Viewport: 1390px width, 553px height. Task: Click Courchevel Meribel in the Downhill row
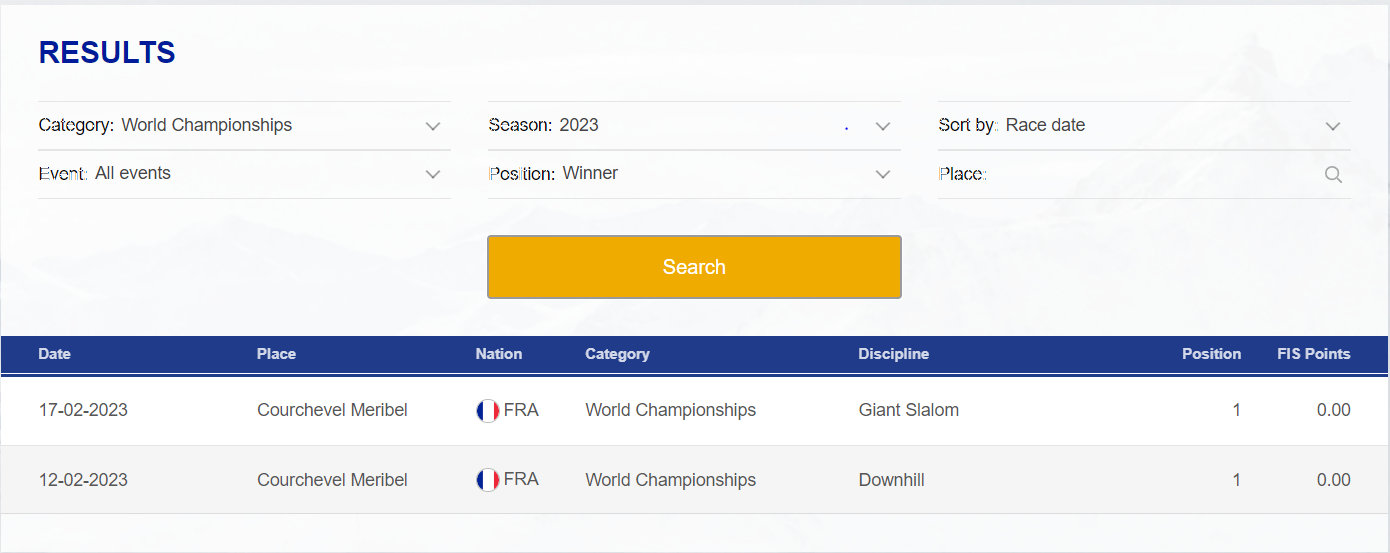(332, 480)
